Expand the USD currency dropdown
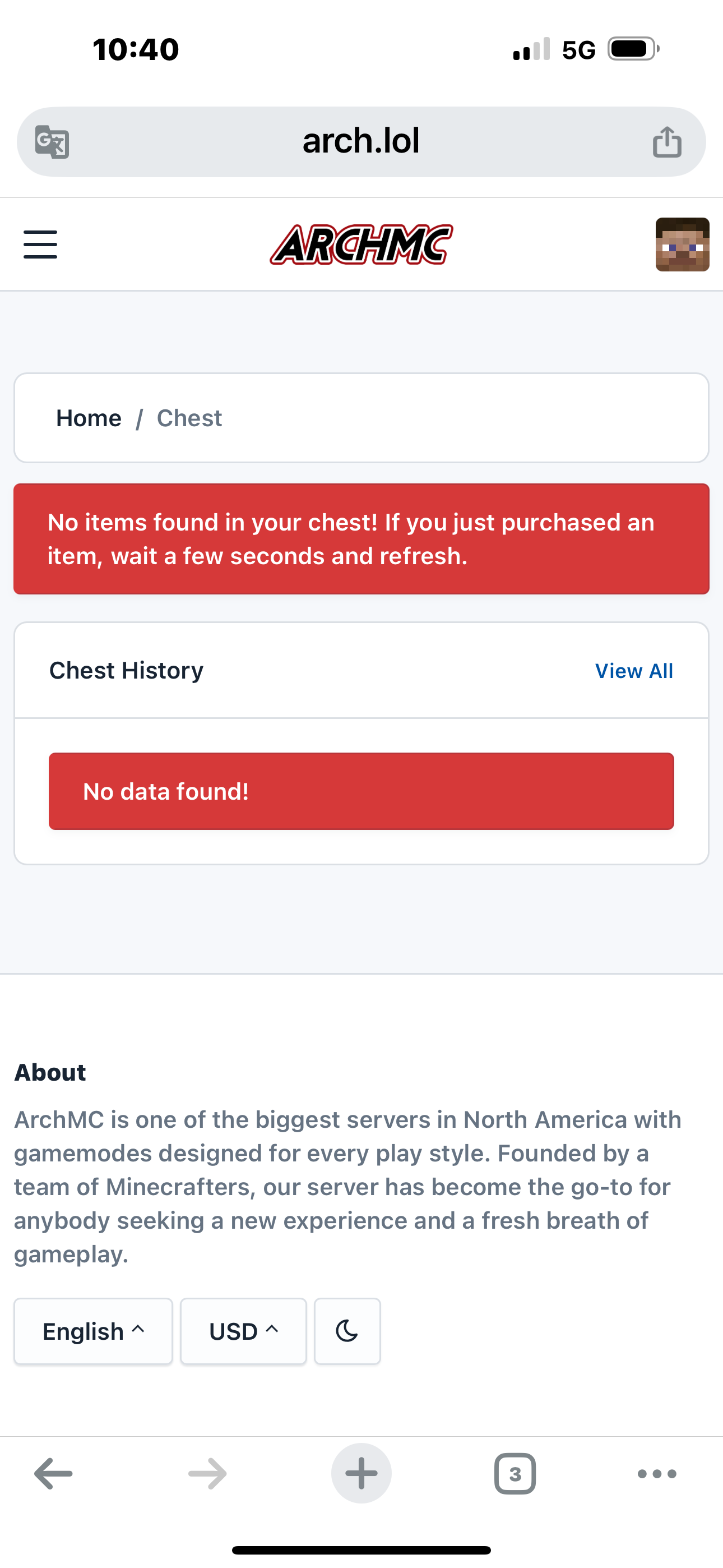The height and width of the screenshot is (1568, 723). coord(243,1331)
